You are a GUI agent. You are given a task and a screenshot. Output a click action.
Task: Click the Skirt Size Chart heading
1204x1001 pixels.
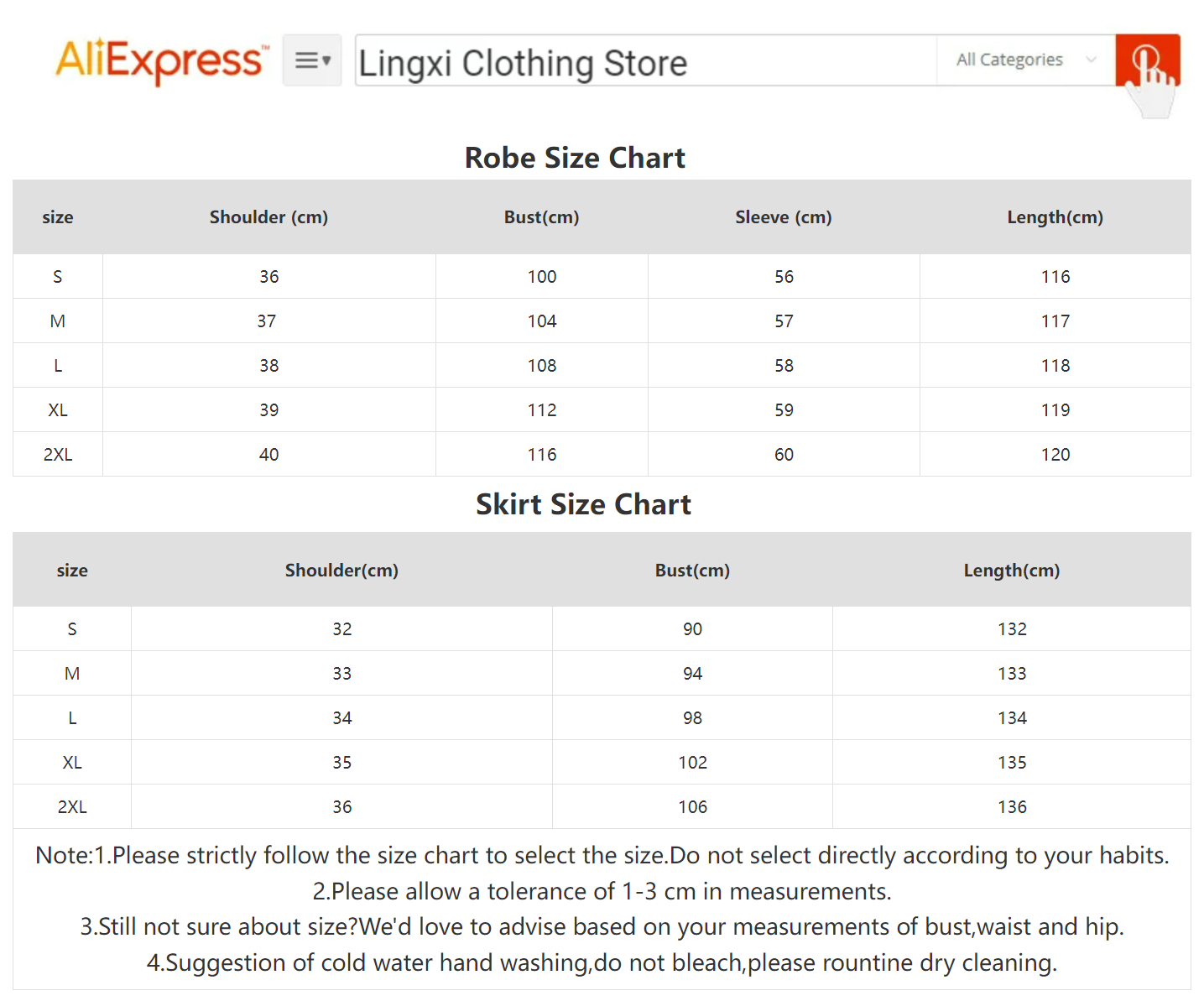(x=583, y=504)
